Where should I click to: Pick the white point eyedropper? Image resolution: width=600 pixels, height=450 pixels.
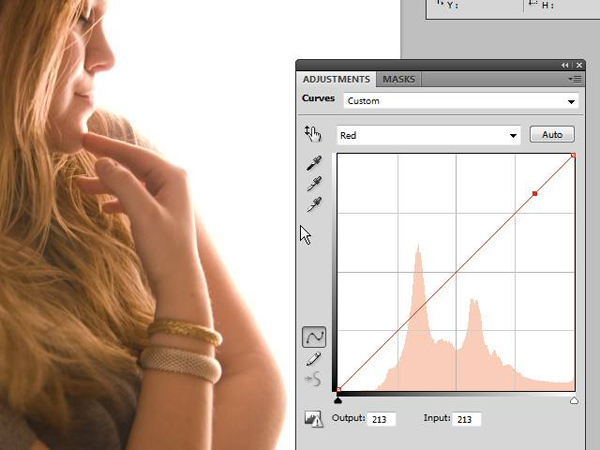pyautogui.click(x=313, y=204)
